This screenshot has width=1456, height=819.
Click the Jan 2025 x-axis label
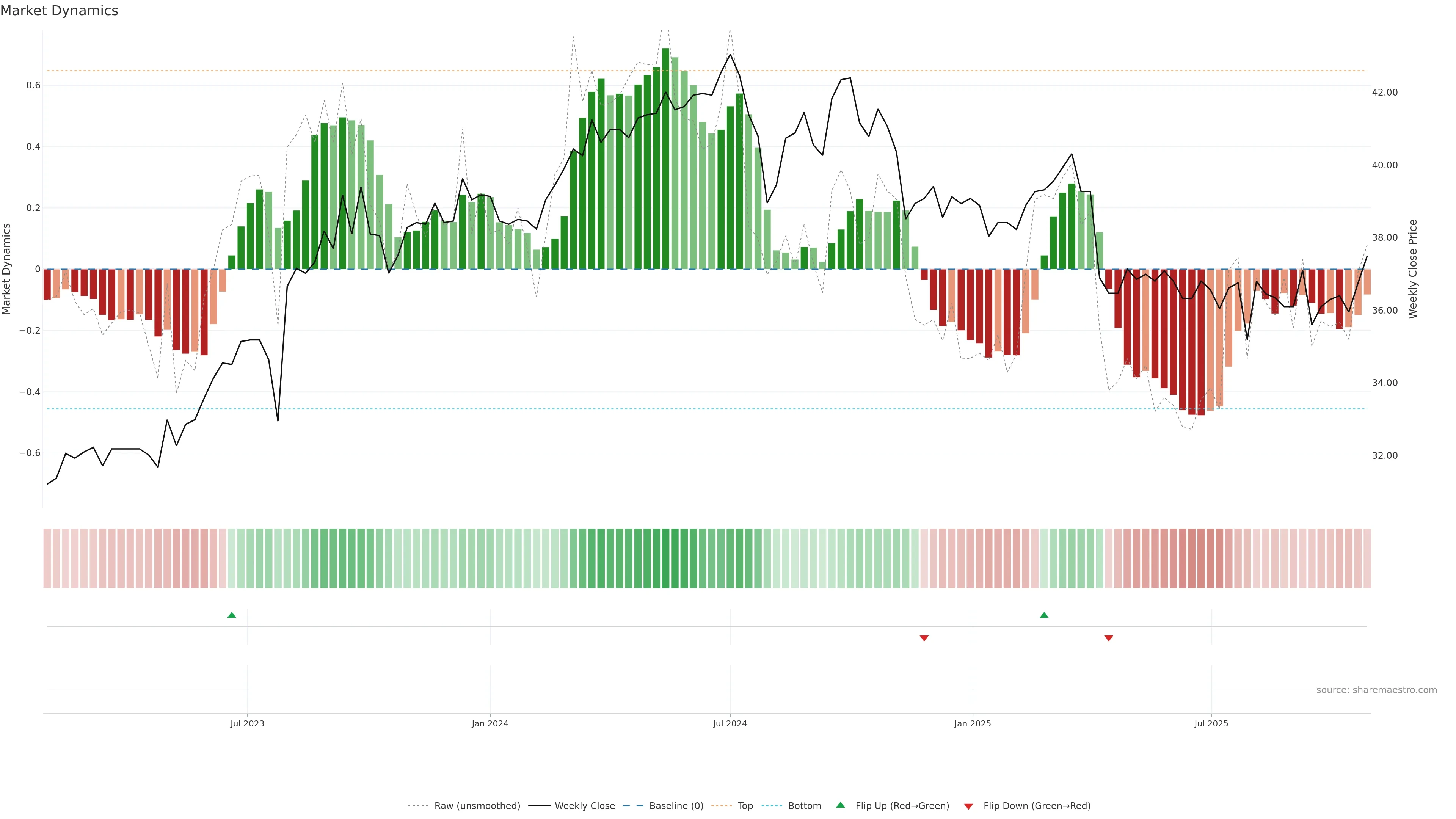pos(972,723)
